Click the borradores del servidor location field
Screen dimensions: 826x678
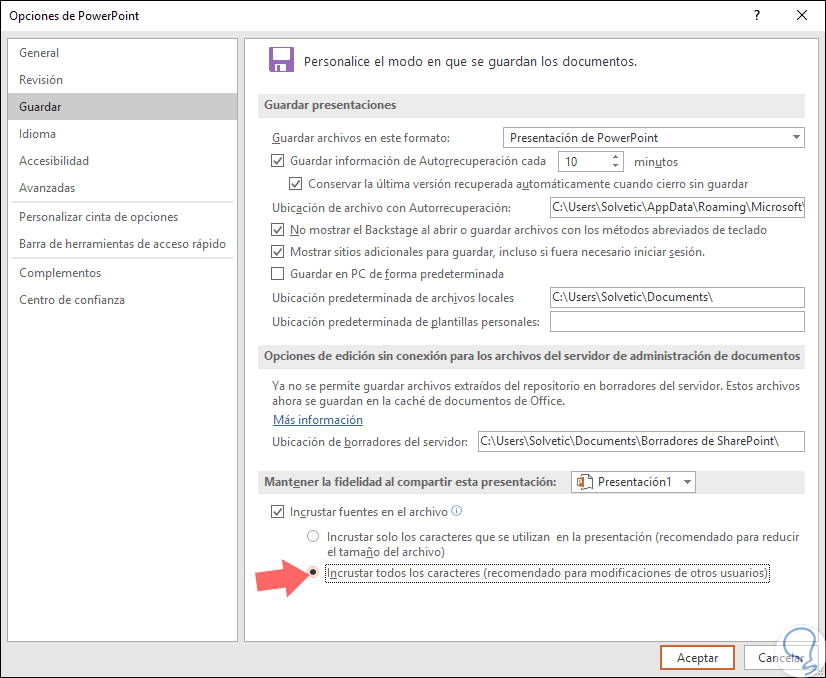641,441
